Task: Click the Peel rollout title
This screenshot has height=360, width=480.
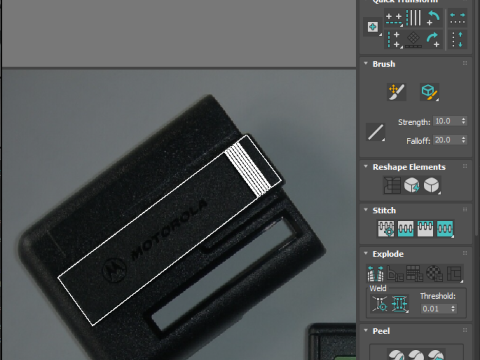Action: pyautogui.click(x=381, y=331)
